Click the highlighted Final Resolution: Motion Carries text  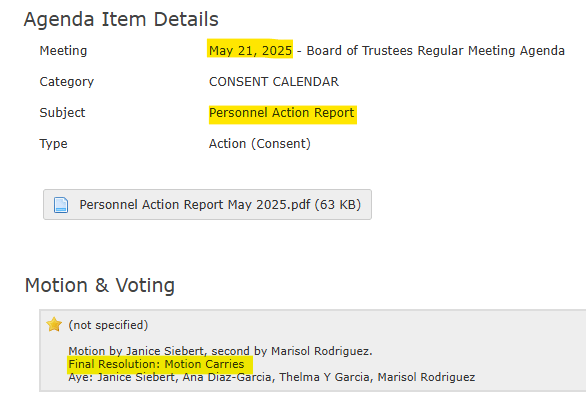coord(156,364)
